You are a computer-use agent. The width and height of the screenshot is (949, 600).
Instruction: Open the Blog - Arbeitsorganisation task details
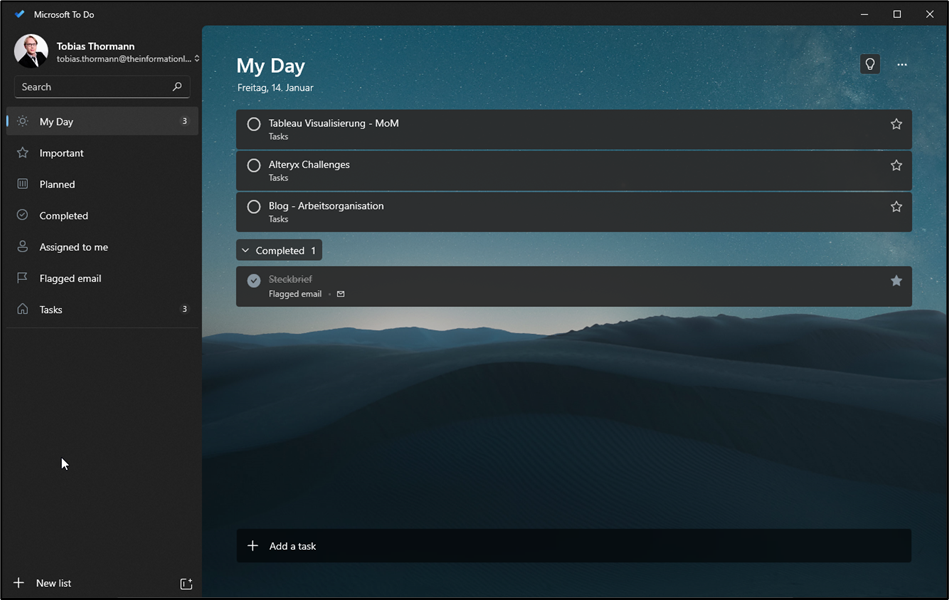click(x=574, y=211)
